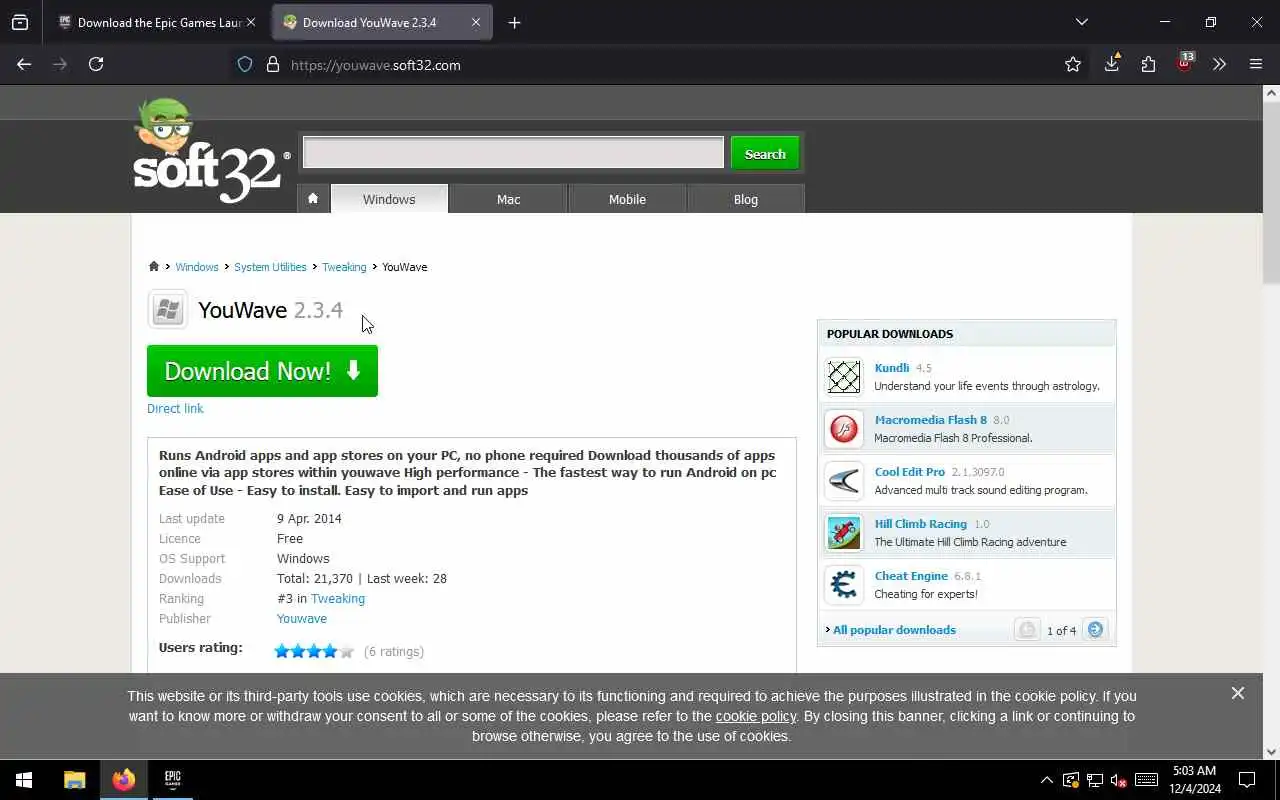Open Macromedia Flash 8 download link

pyautogui.click(x=930, y=420)
